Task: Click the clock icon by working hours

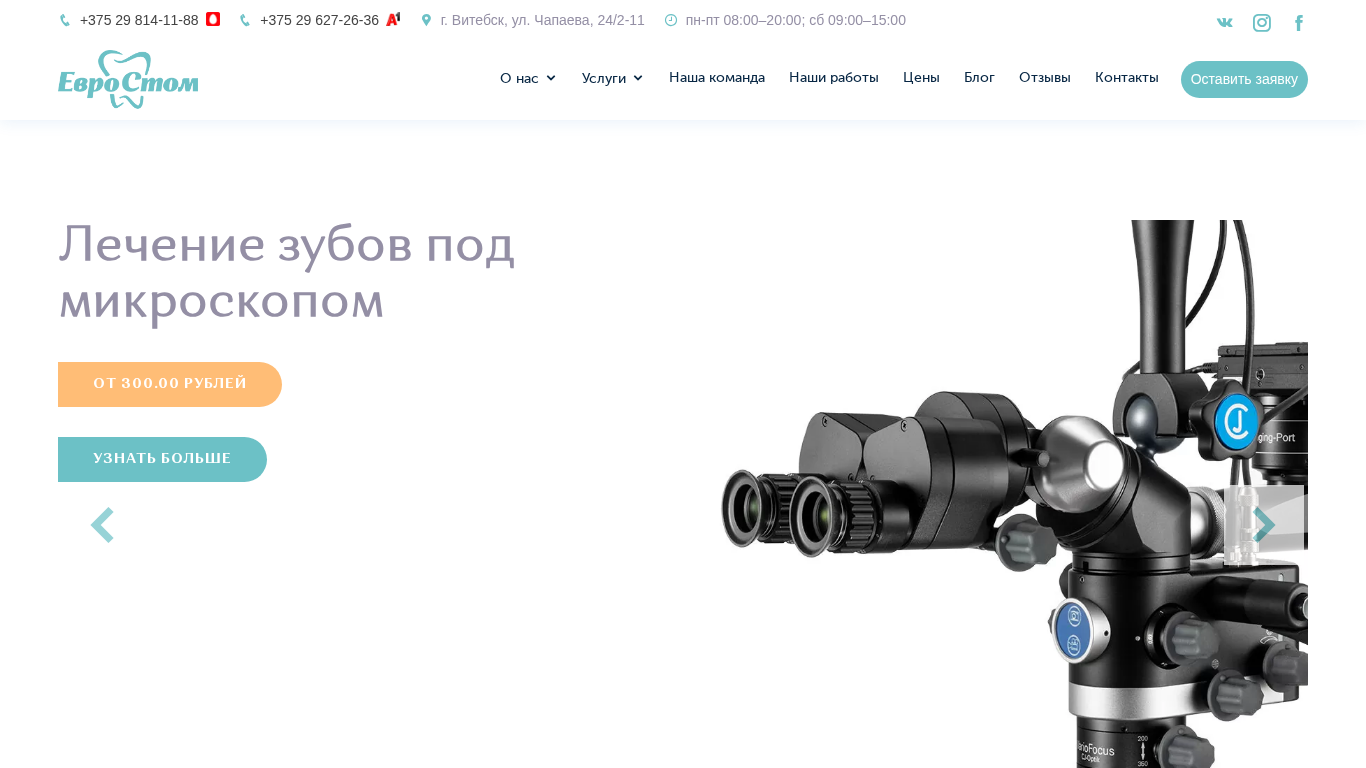Action: point(671,20)
